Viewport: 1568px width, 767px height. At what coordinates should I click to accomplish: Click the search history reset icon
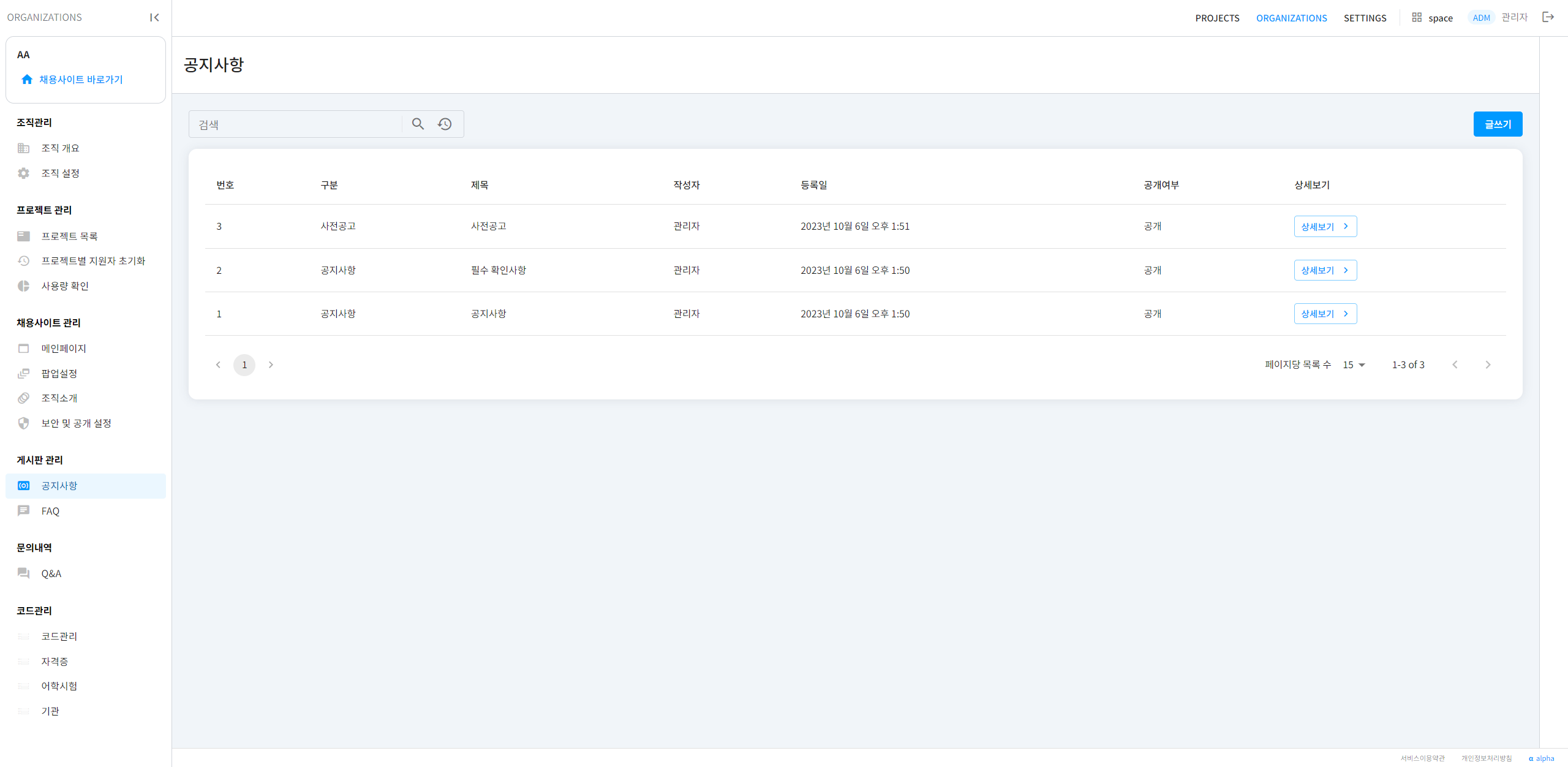[445, 124]
